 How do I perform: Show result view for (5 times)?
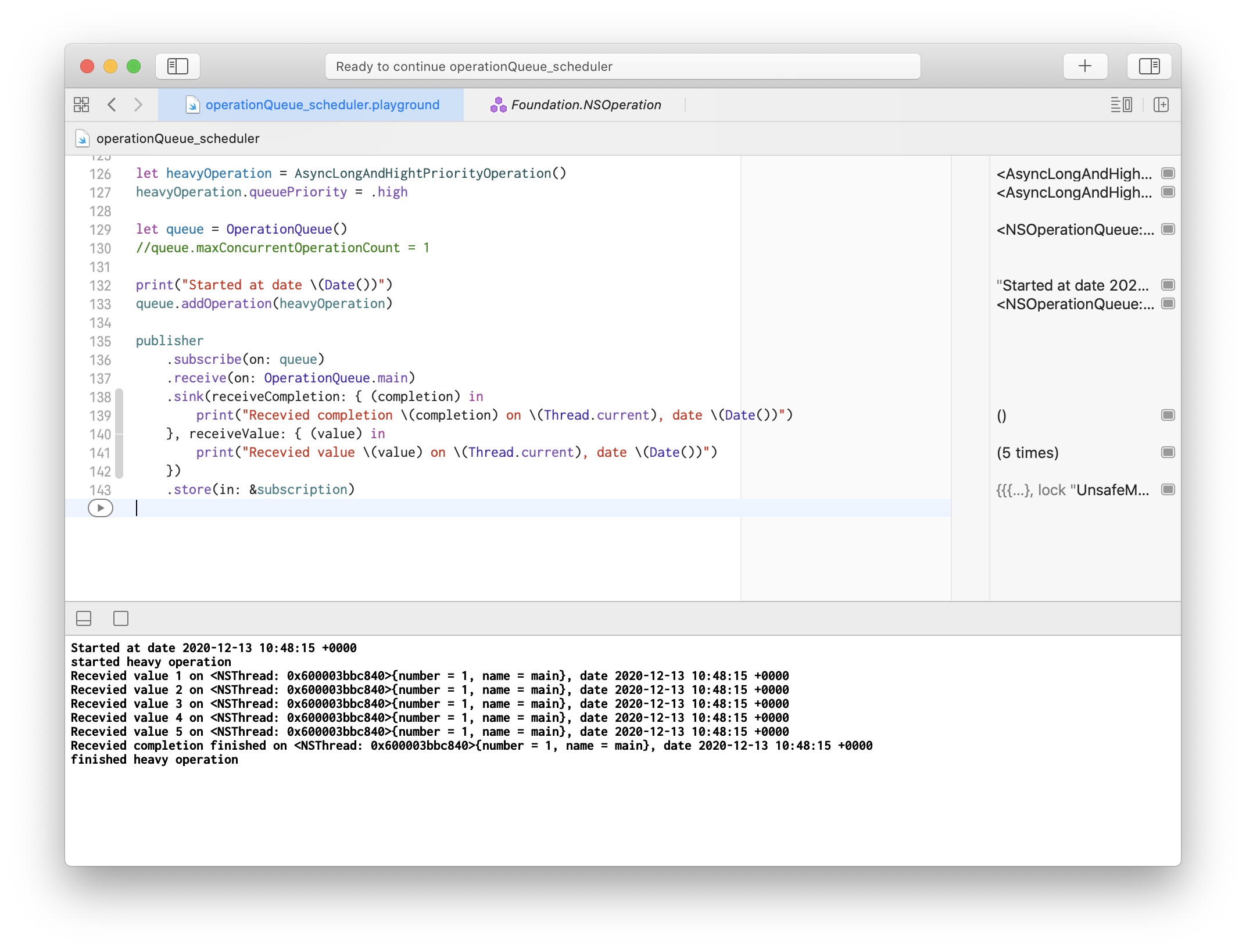(1168, 452)
